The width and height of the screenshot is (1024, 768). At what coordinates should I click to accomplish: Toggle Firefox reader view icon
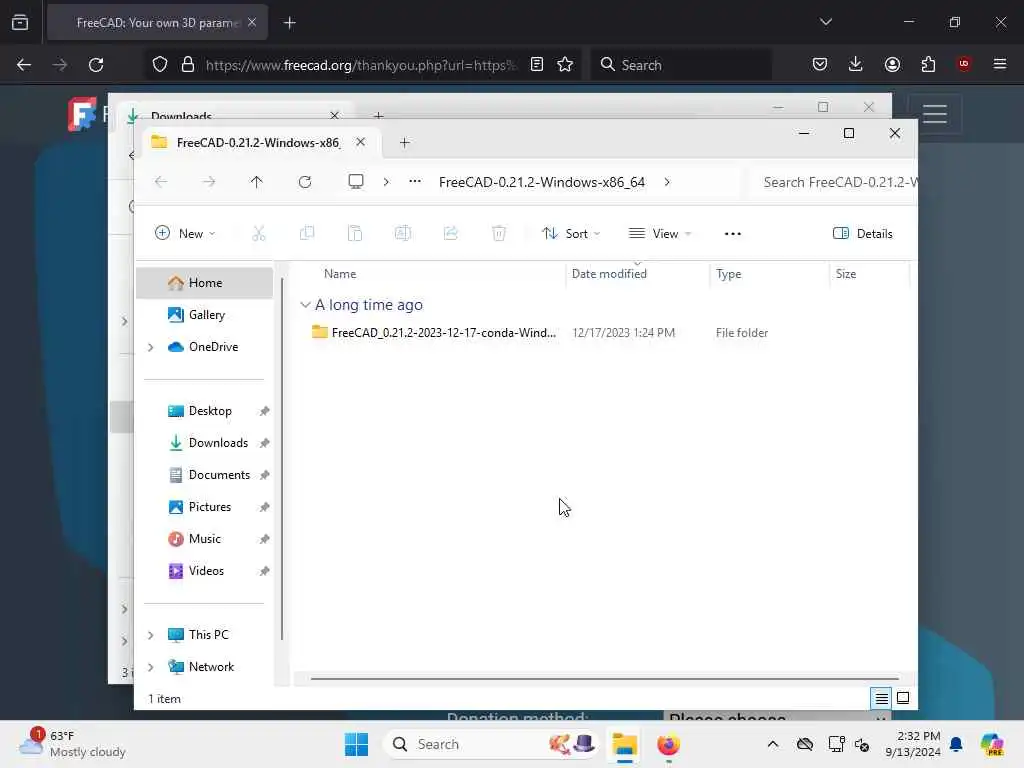537,64
